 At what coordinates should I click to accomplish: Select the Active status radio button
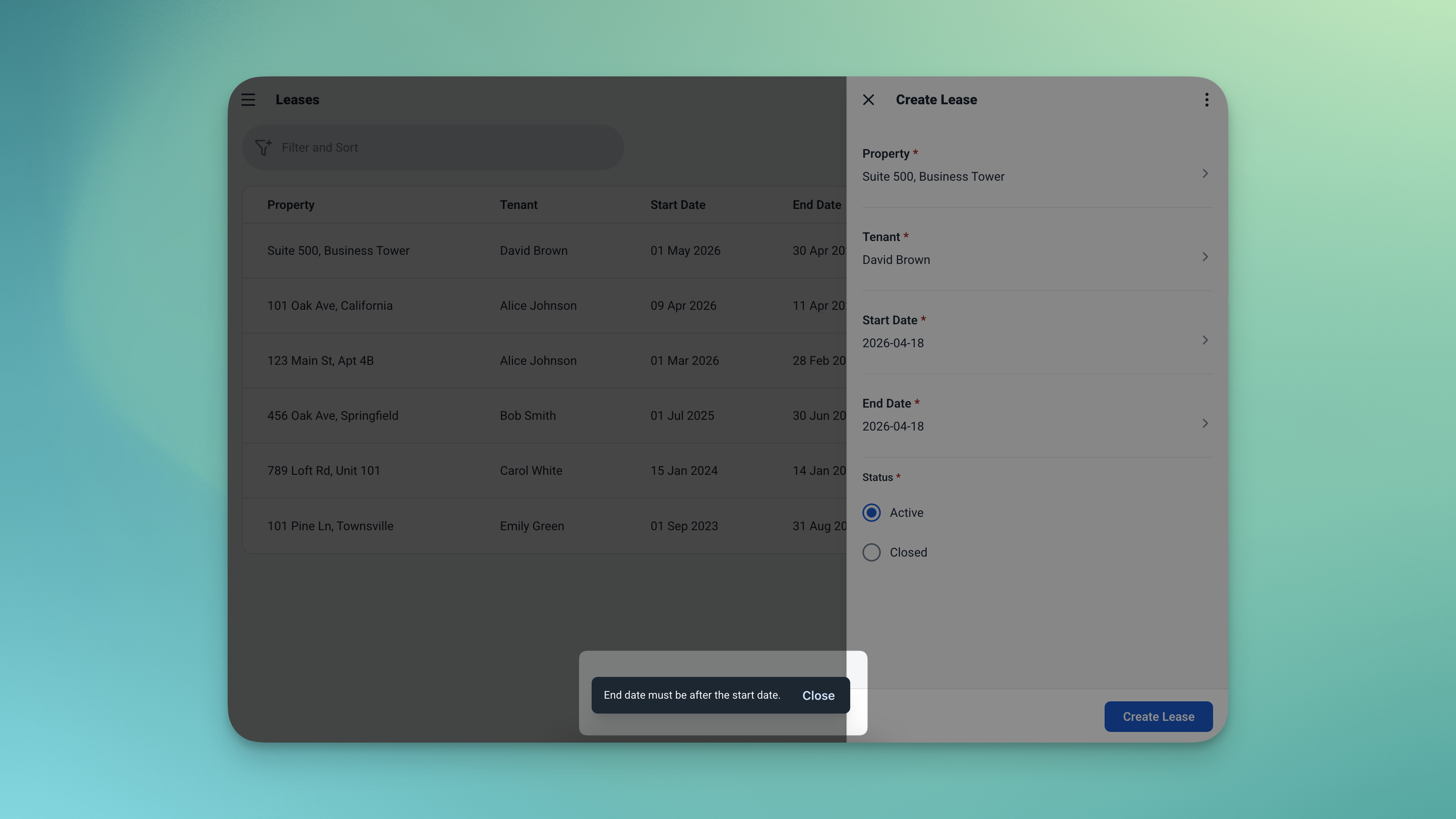pyautogui.click(x=871, y=513)
